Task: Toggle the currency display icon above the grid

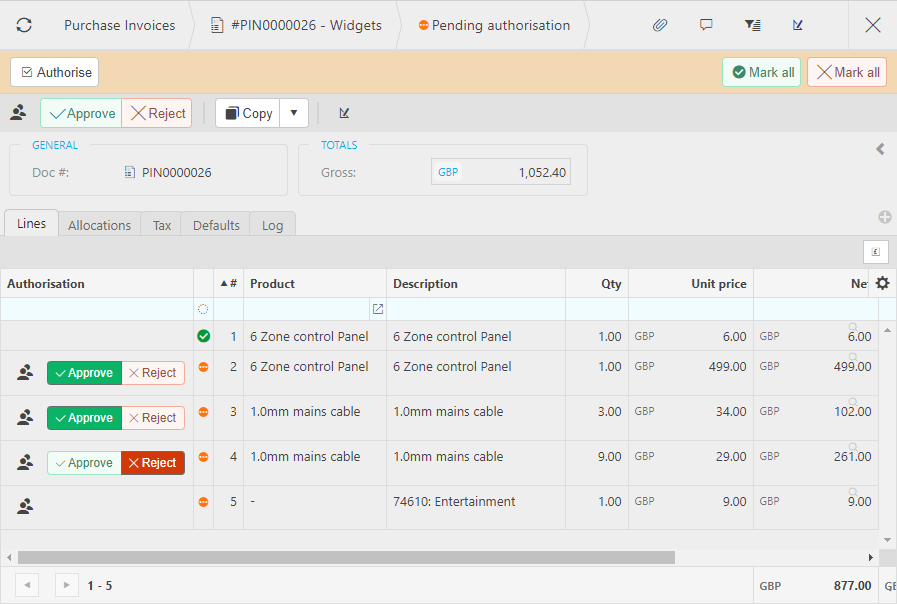Action: tap(875, 252)
